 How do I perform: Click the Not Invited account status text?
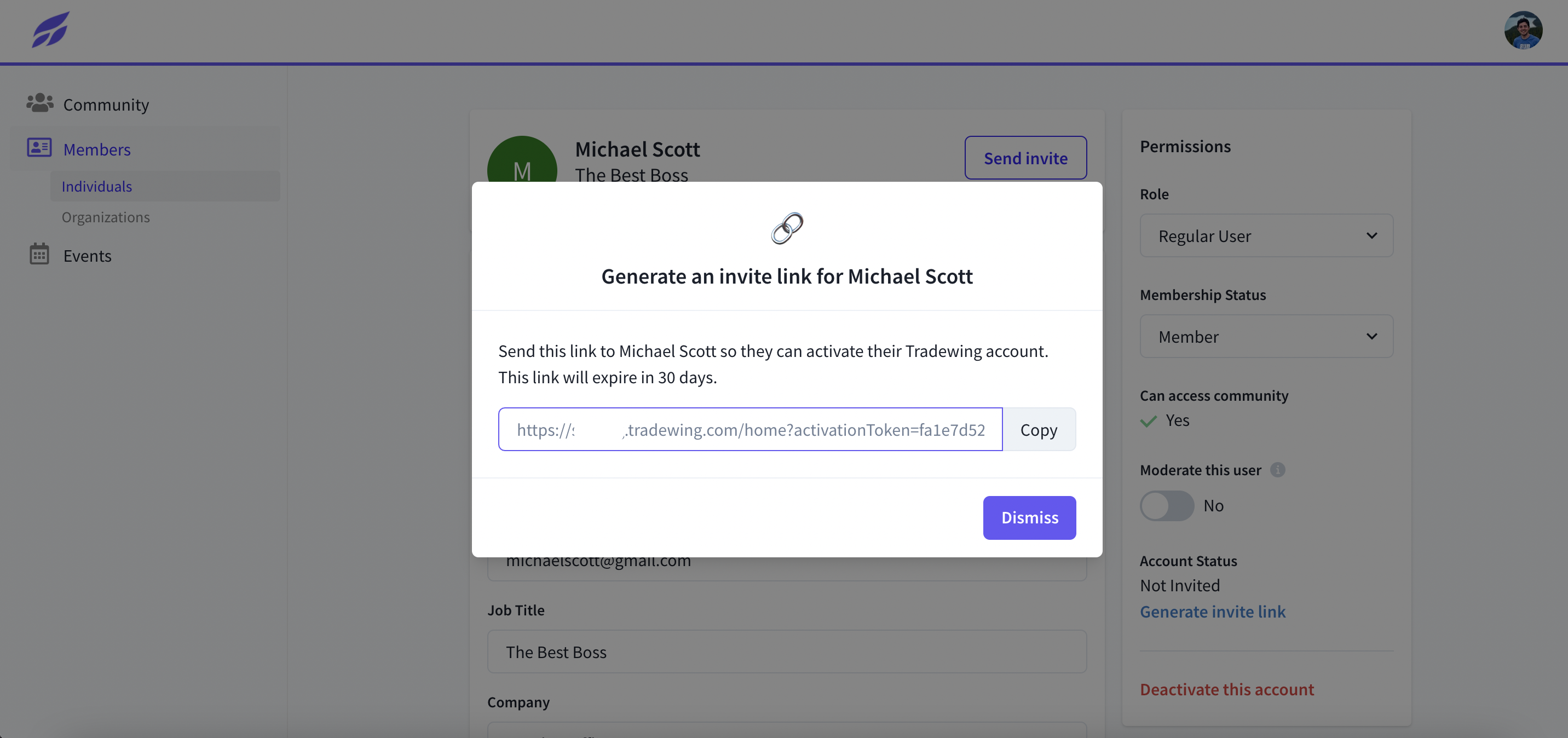tap(1180, 585)
